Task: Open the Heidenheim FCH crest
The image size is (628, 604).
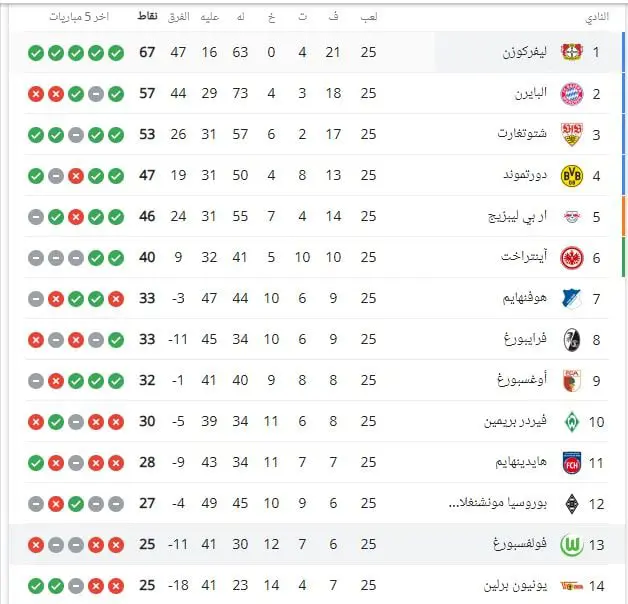Action: click(x=572, y=463)
